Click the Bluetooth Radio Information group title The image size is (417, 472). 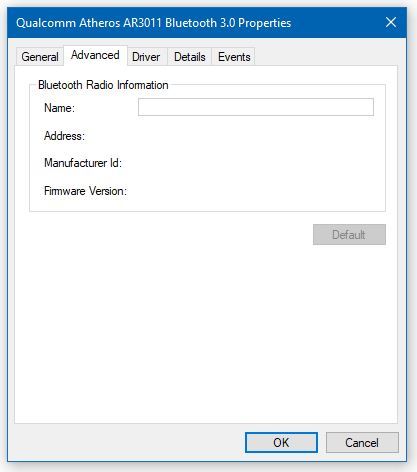[103, 85]
